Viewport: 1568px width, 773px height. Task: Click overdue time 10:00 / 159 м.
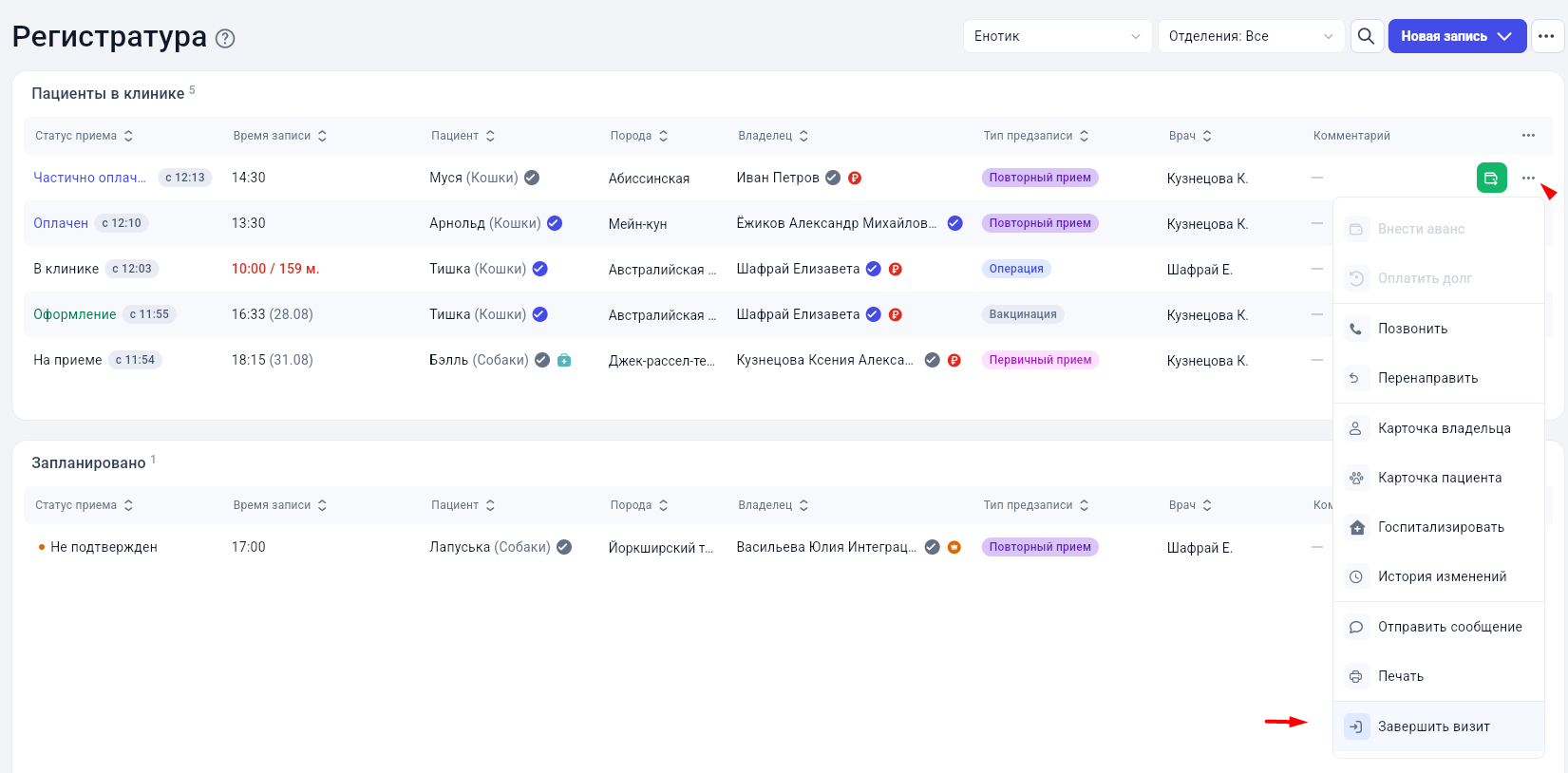[275, 269]
